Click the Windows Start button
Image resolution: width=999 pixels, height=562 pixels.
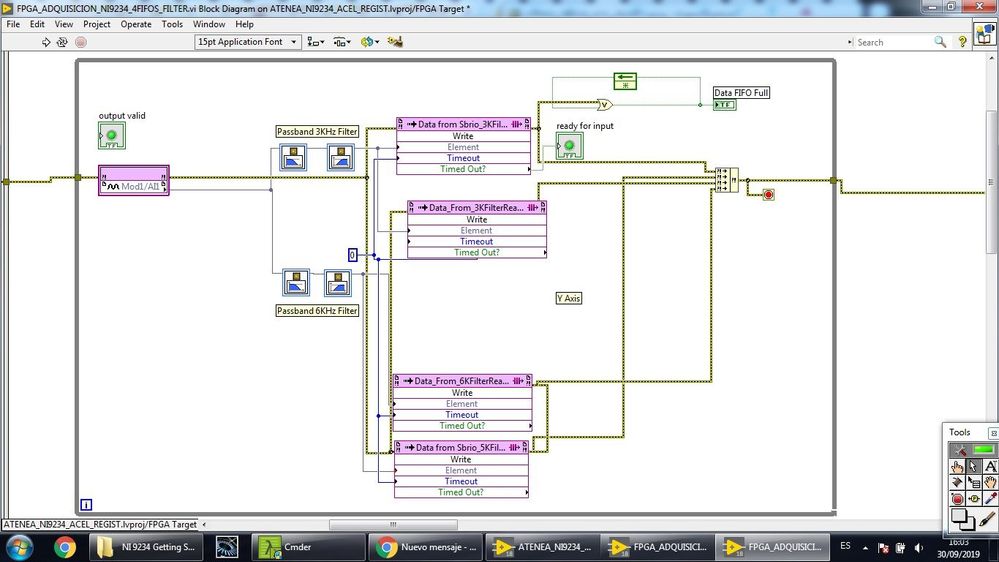[x=19, y=547]
